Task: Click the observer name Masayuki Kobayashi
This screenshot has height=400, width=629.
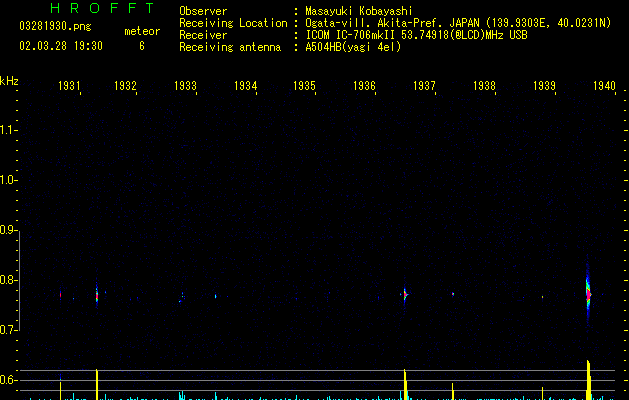Action: tap(359, 11)
